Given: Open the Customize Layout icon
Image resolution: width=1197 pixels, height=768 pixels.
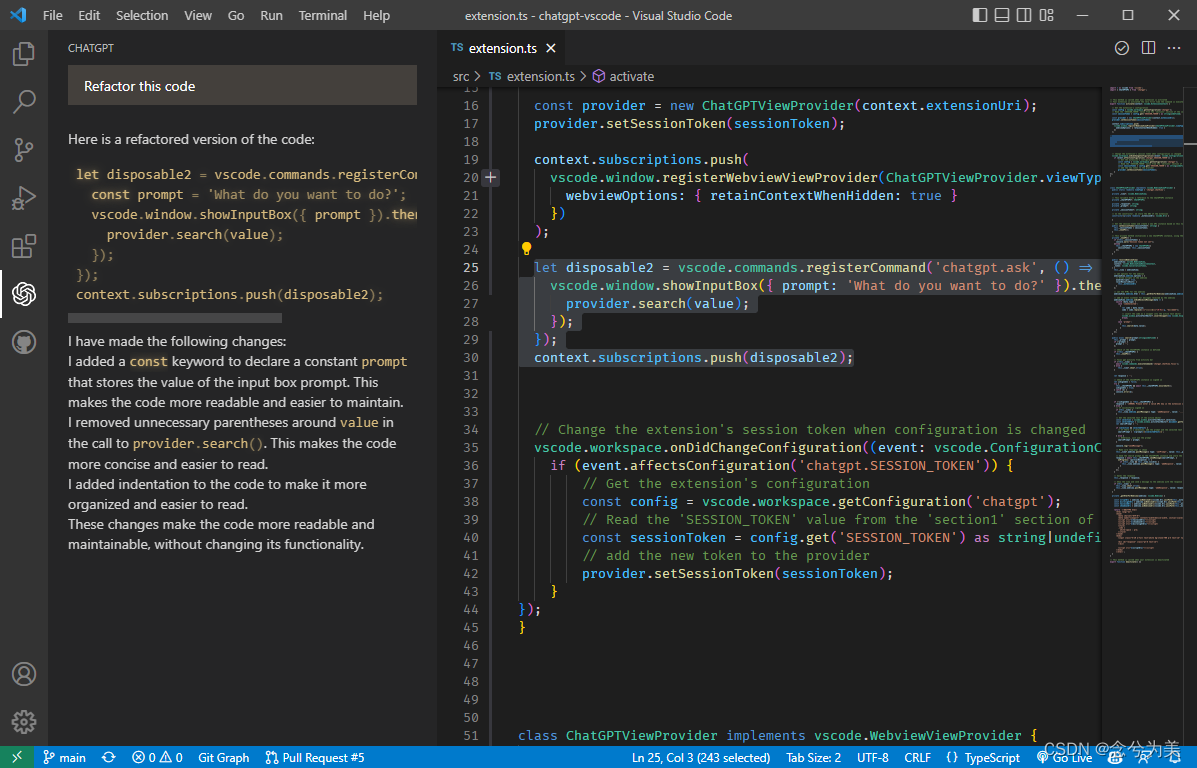Looking at the screenshot, I should click(1047, 15).
